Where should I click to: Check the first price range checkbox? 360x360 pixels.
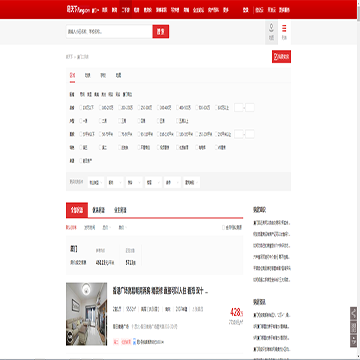tap(81, 108)
